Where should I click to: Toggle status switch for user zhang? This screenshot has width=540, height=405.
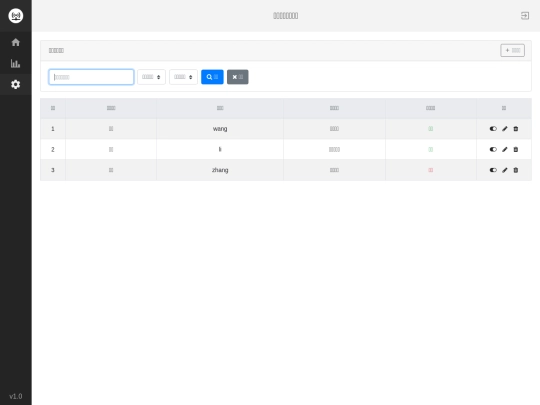click(493, 170)
